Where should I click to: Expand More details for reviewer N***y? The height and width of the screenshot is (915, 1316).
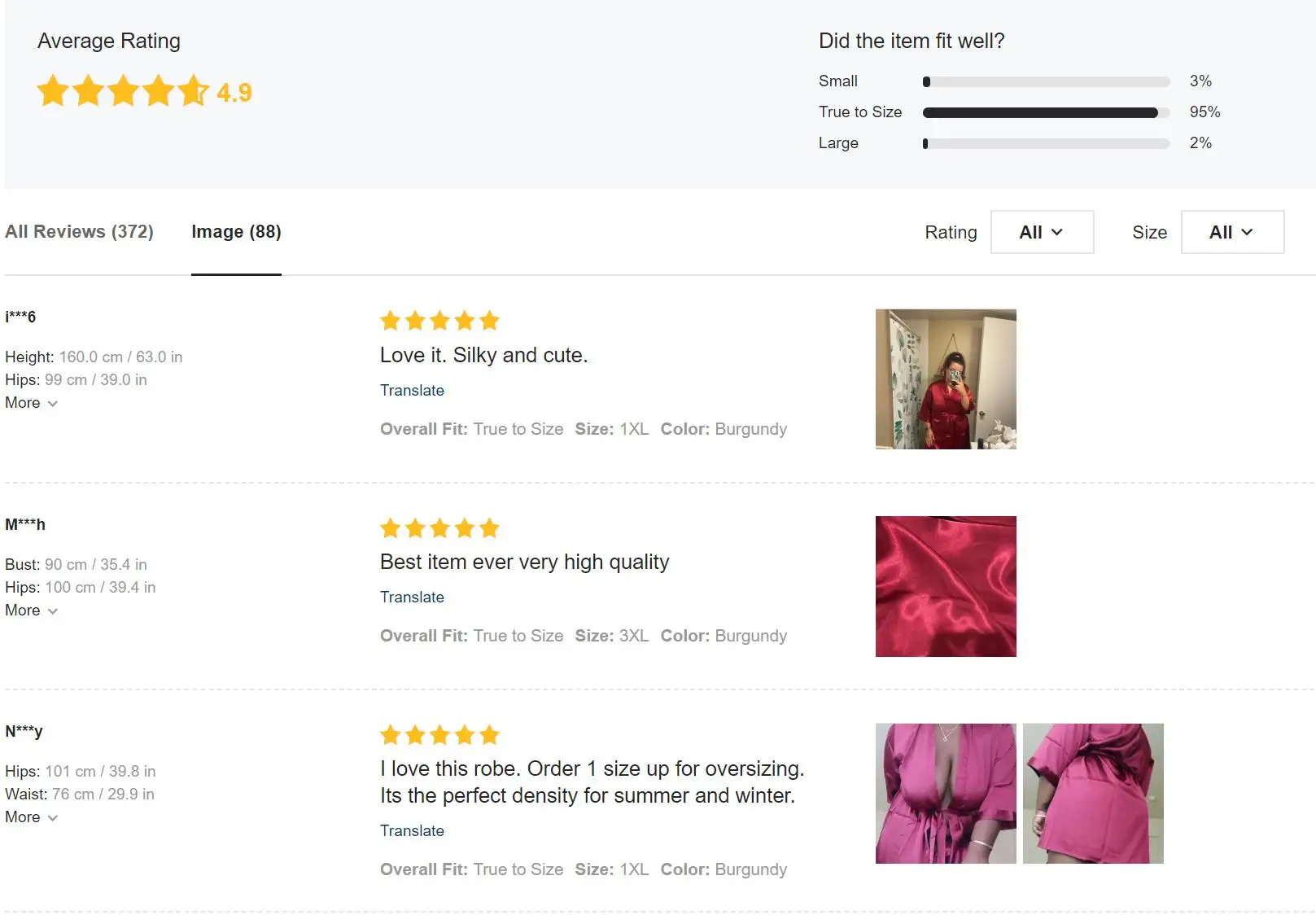tap(31, 817)
